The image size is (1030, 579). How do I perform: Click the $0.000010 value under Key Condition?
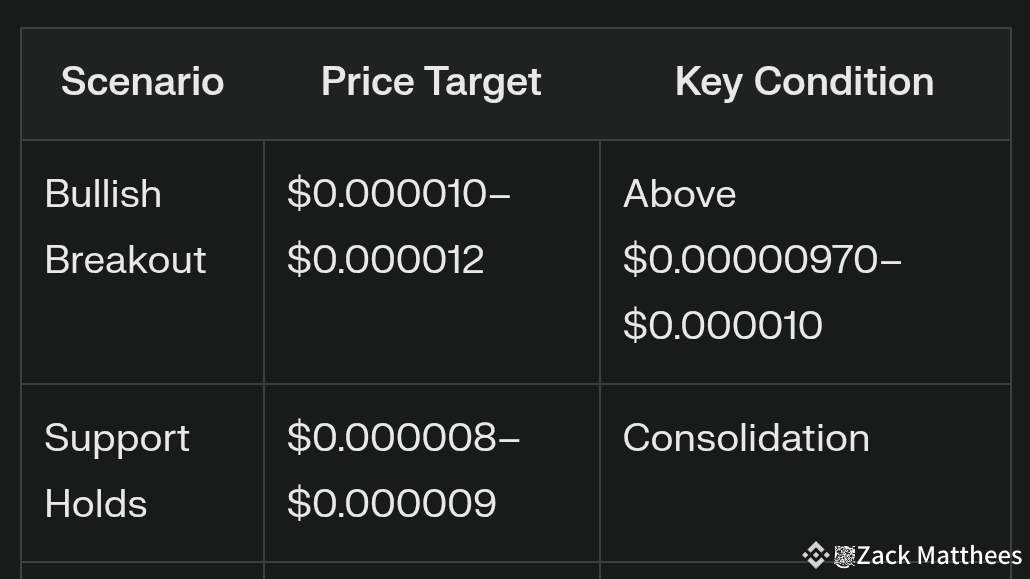coord(722,326)
